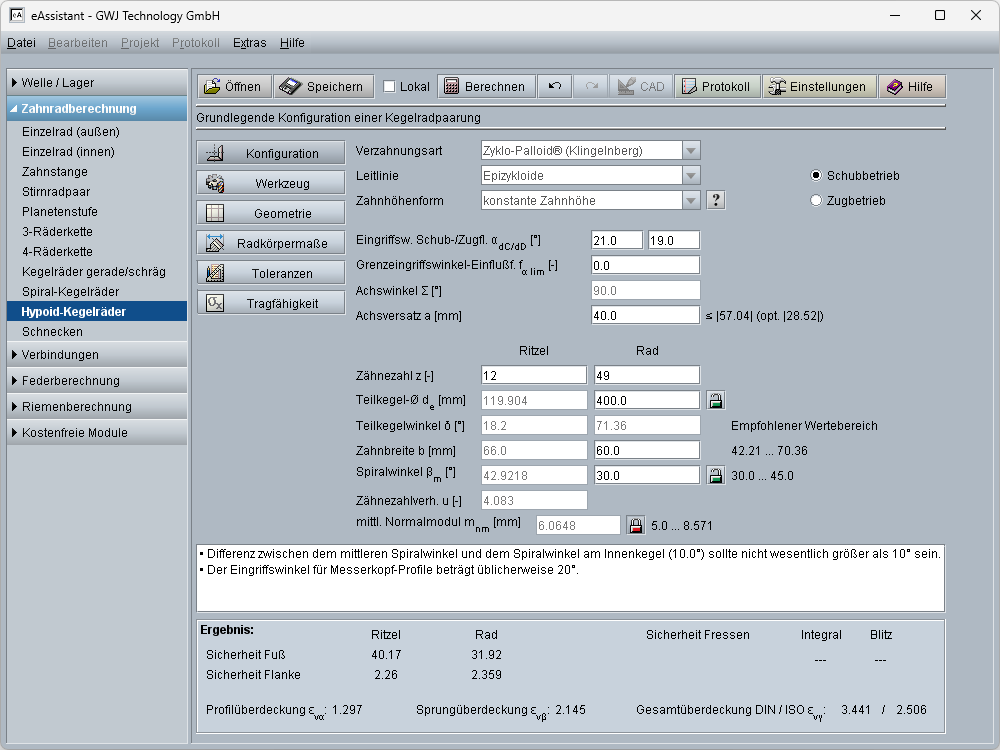Enable the Lokal checkbox
Image resolution: width=1000 pixels, height=750 pixels.
click(390, 87)
